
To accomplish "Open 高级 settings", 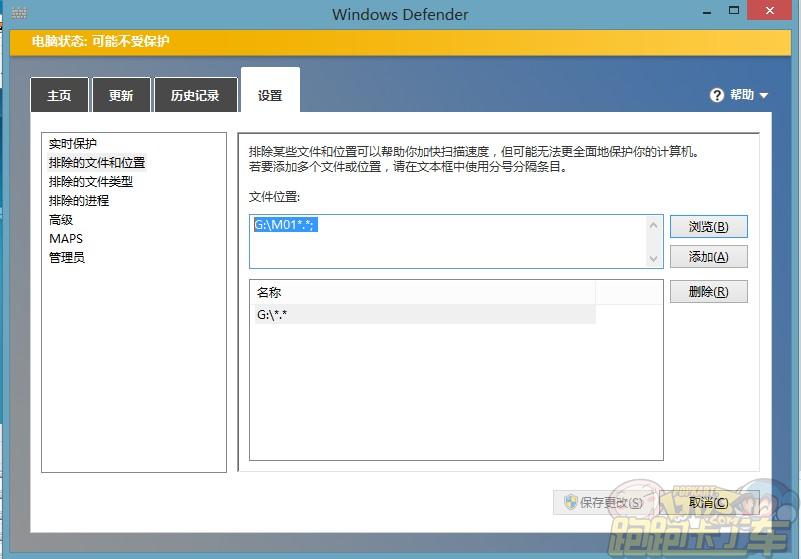I will click(61, 220).
